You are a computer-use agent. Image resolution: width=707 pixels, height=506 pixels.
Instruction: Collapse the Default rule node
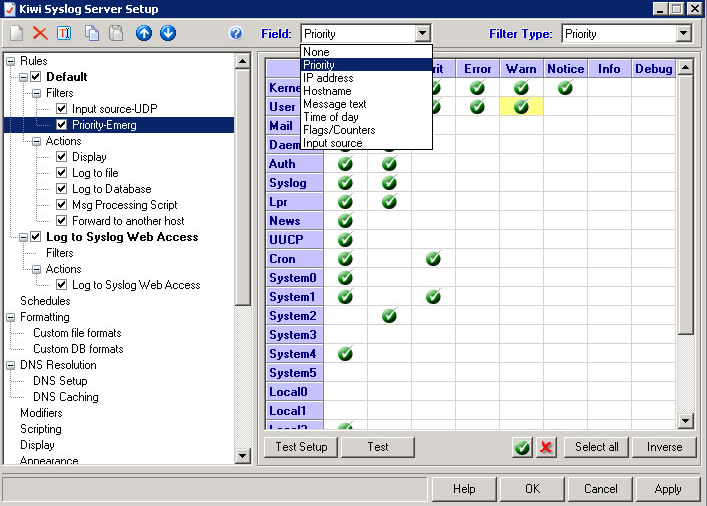tap(23, 77)
